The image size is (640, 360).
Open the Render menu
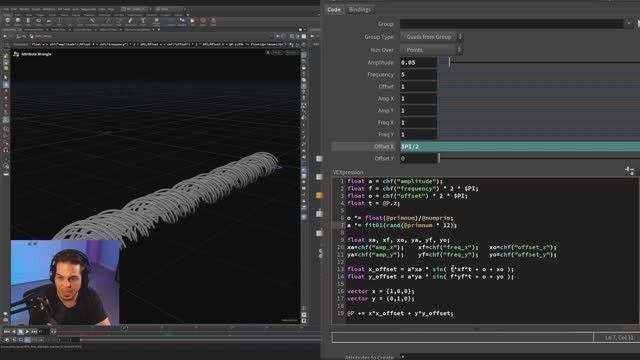(24, 9)
